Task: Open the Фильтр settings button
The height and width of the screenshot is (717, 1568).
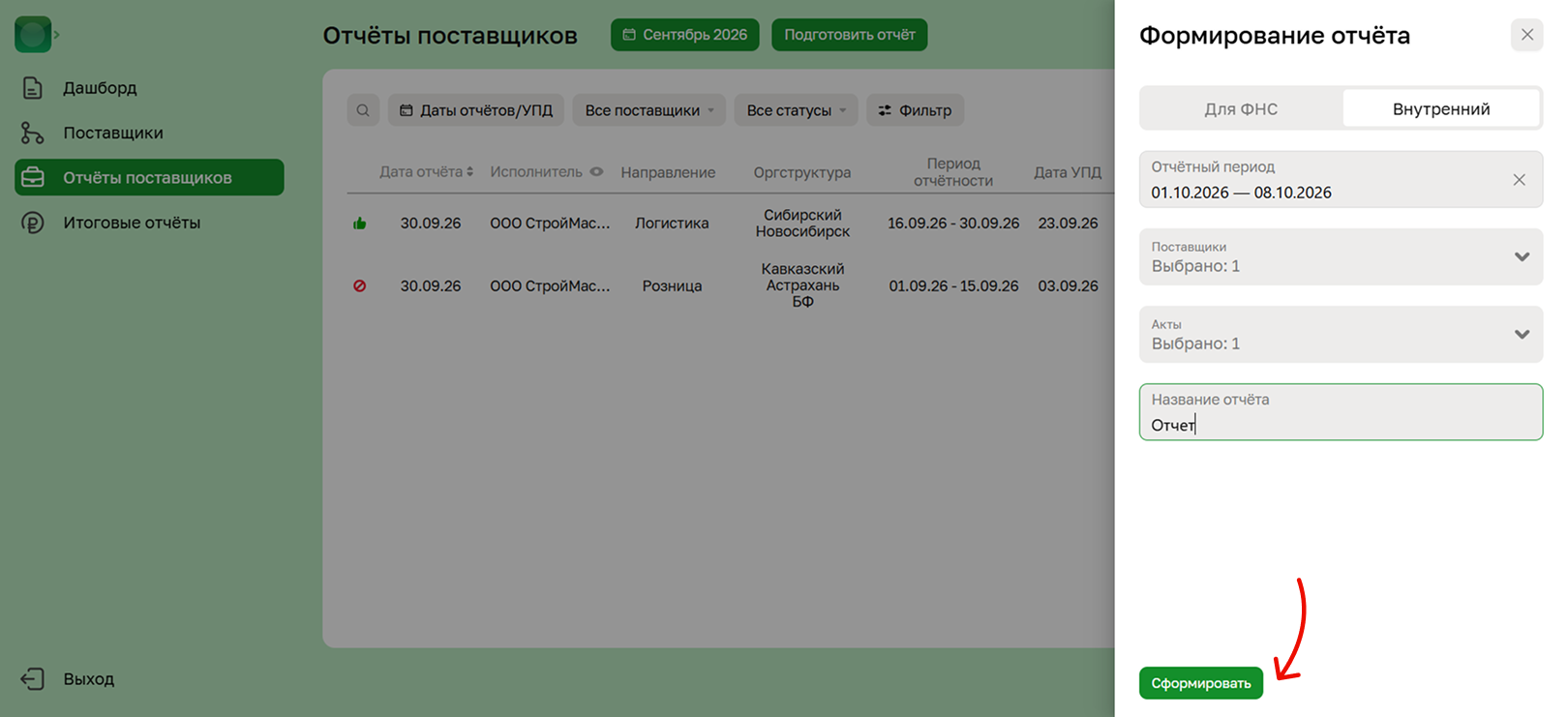Action: (915, 110)
